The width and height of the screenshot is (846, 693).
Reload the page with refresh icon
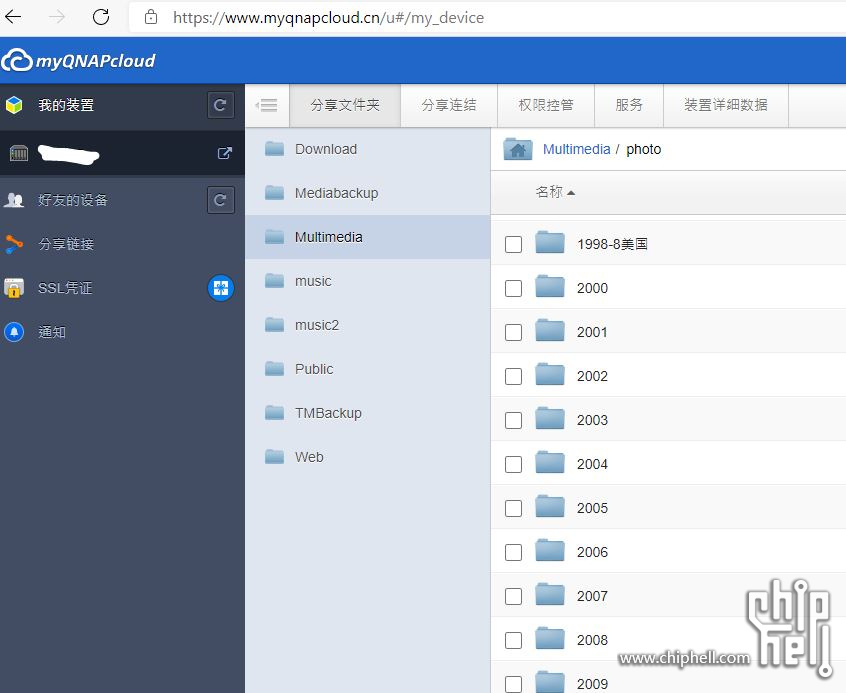[x=101, y=17]
